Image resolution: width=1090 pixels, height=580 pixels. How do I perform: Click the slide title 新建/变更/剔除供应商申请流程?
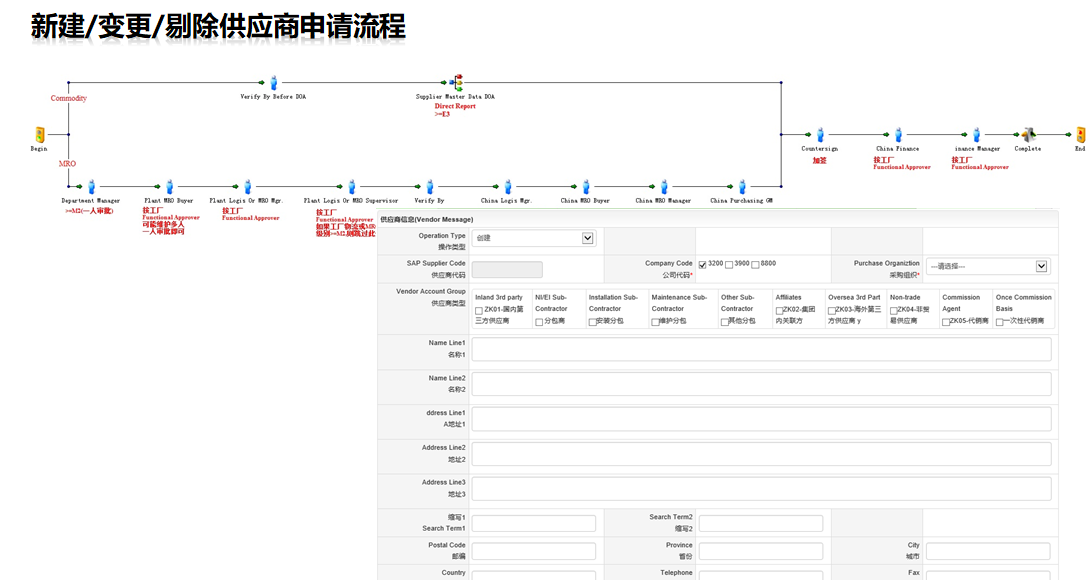click(218, 27)
